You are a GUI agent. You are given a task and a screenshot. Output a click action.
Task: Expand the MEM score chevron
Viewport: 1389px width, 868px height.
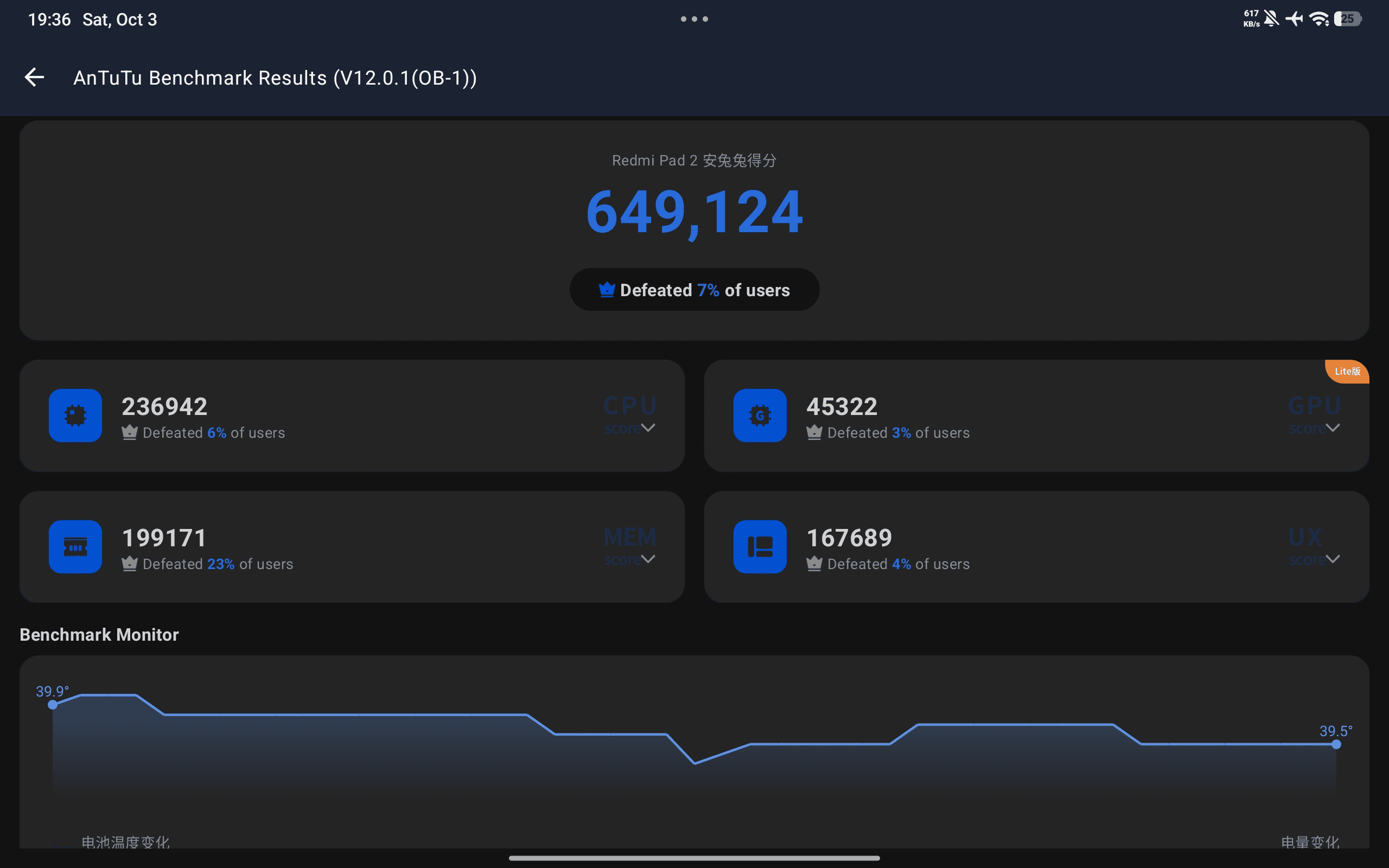[648, 559]
